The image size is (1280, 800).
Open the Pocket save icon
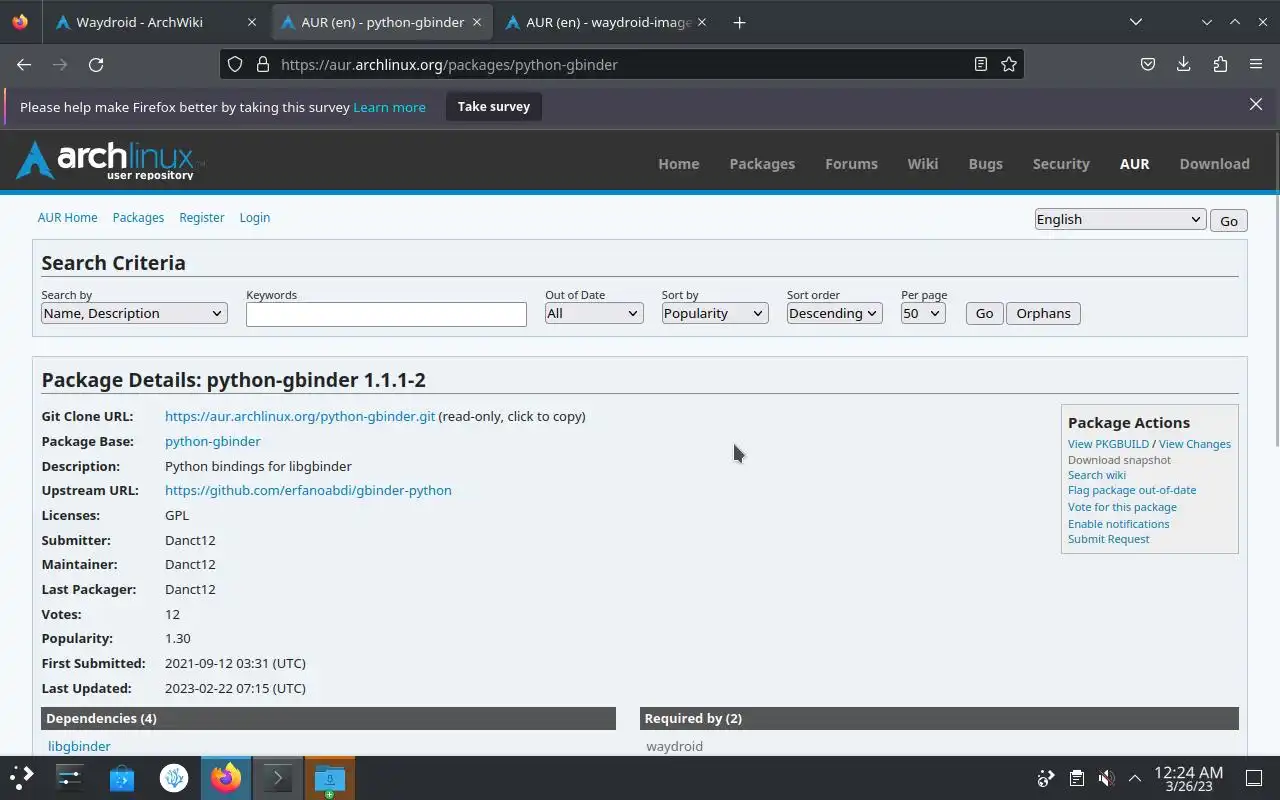tap(1148, 64)
